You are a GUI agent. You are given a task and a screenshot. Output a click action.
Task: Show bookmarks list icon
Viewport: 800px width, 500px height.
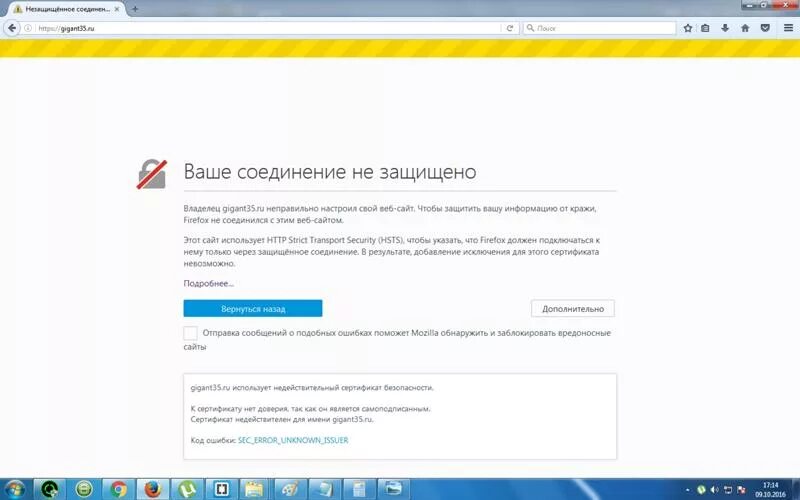pyautogui.click(x=705, y=28)
